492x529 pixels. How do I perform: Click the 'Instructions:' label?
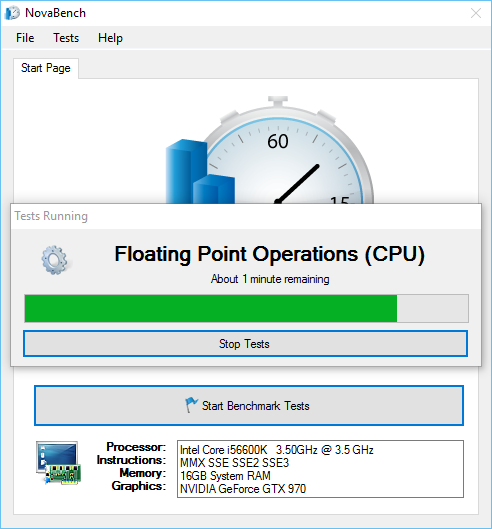[x=131, y=460]
